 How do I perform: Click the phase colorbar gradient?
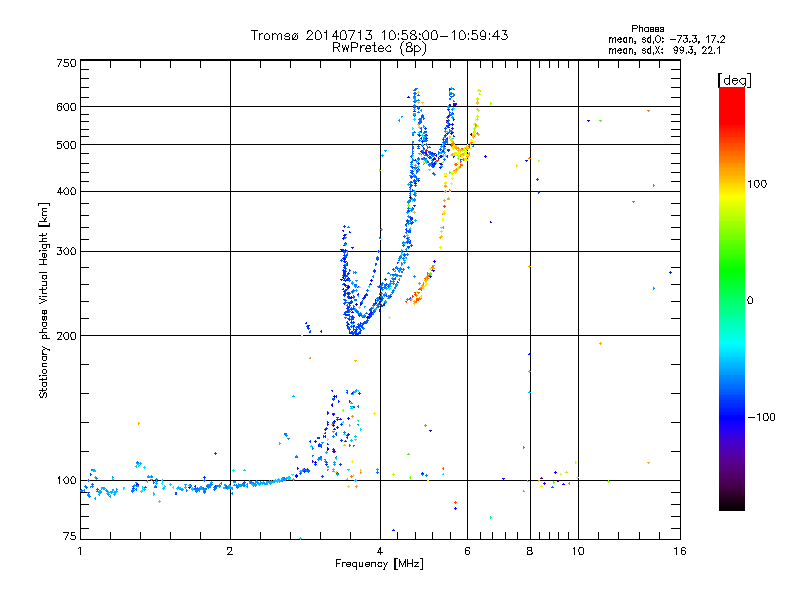coord(732,298)
